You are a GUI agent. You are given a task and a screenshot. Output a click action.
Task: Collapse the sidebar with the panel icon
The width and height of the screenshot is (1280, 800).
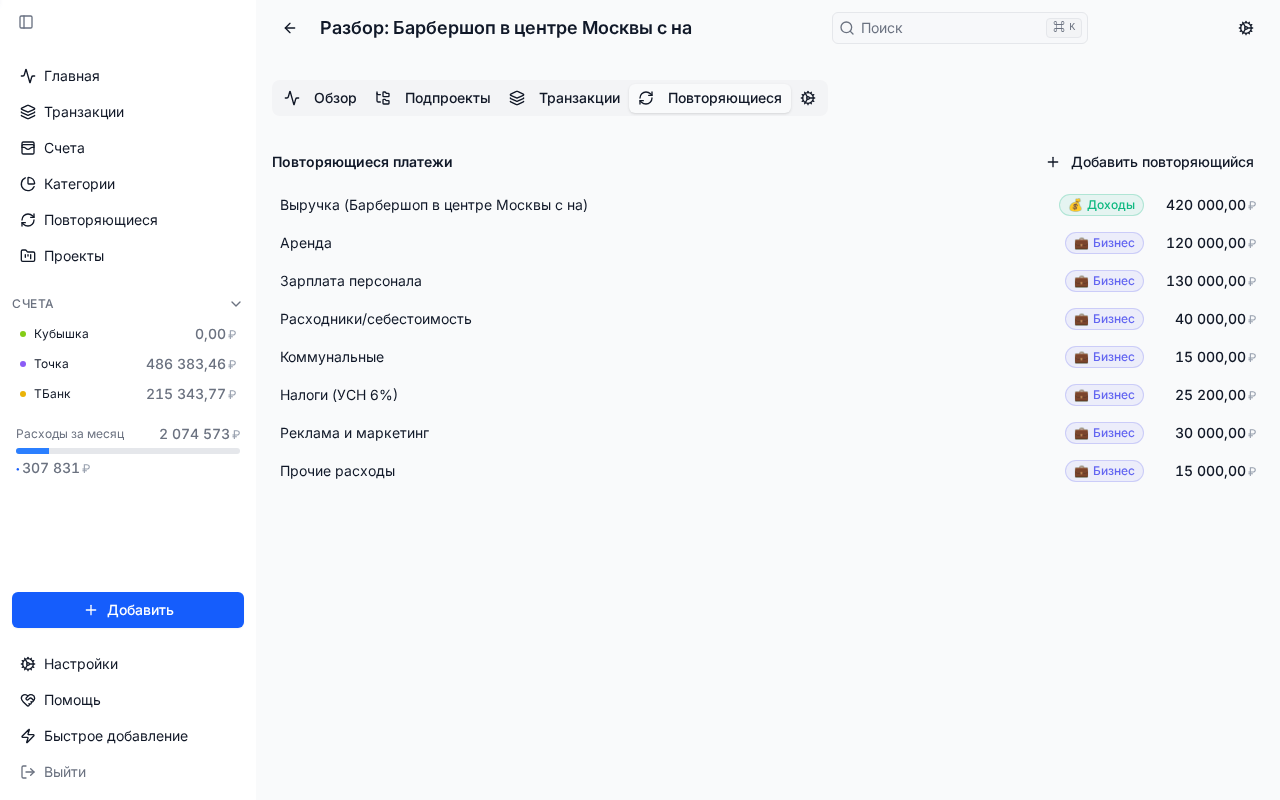(26, 22)
